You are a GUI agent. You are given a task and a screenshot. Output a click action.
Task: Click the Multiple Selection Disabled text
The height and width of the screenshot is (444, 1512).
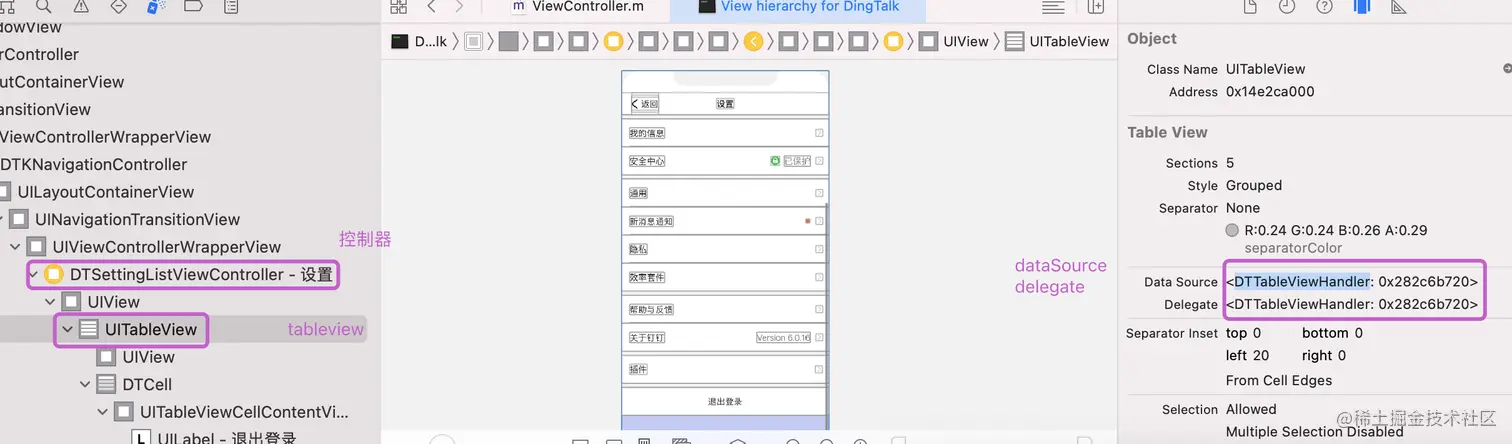pos(1314,432)
